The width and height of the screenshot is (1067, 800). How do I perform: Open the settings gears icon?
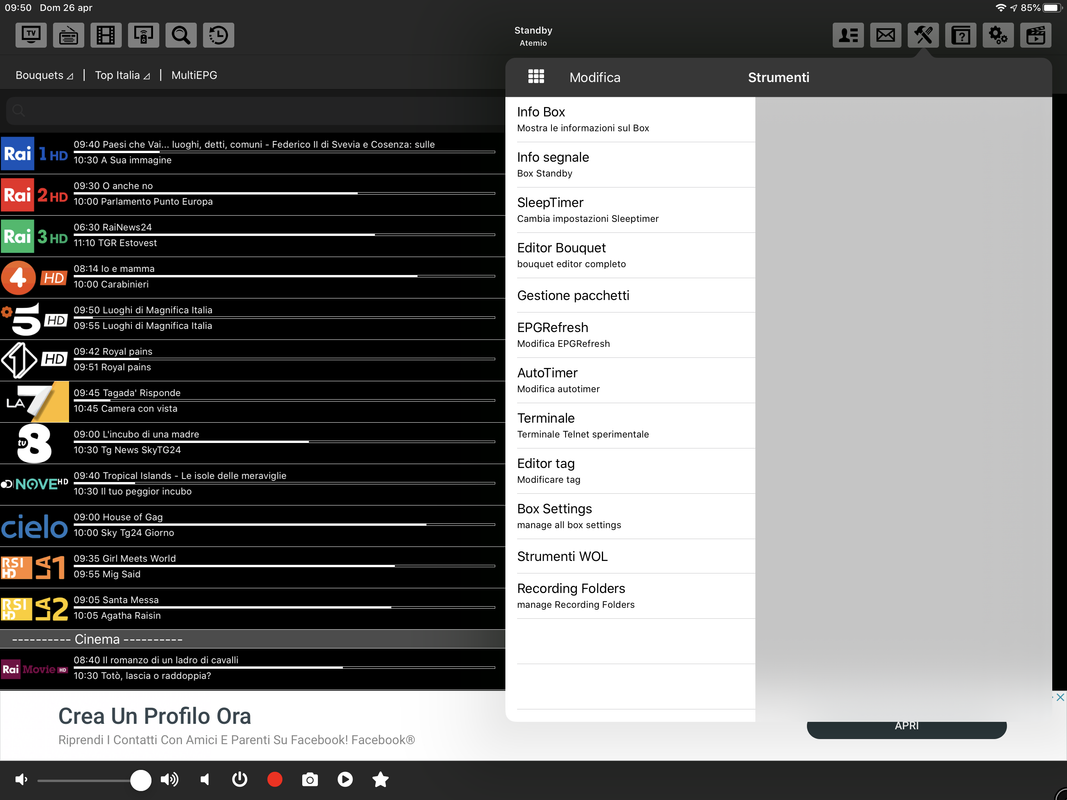pos(998,35)
